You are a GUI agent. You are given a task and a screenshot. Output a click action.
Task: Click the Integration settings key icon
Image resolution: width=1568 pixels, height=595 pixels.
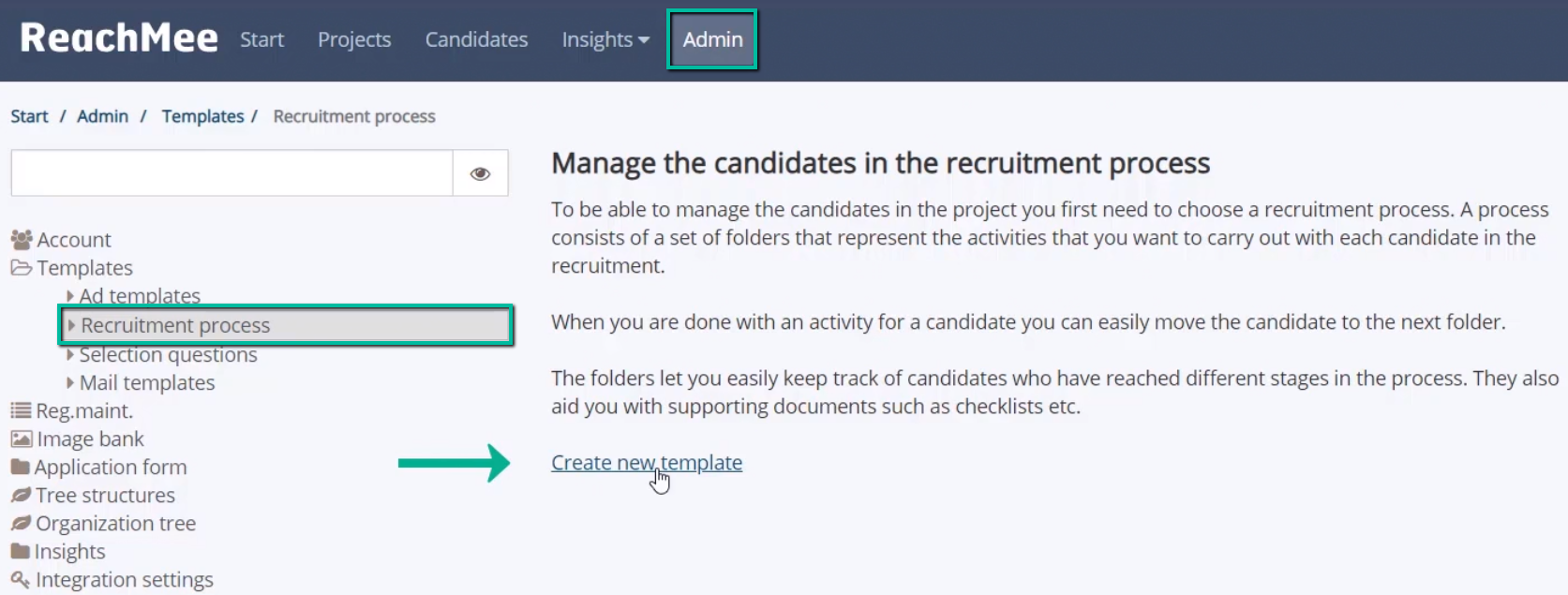point(21,579)
